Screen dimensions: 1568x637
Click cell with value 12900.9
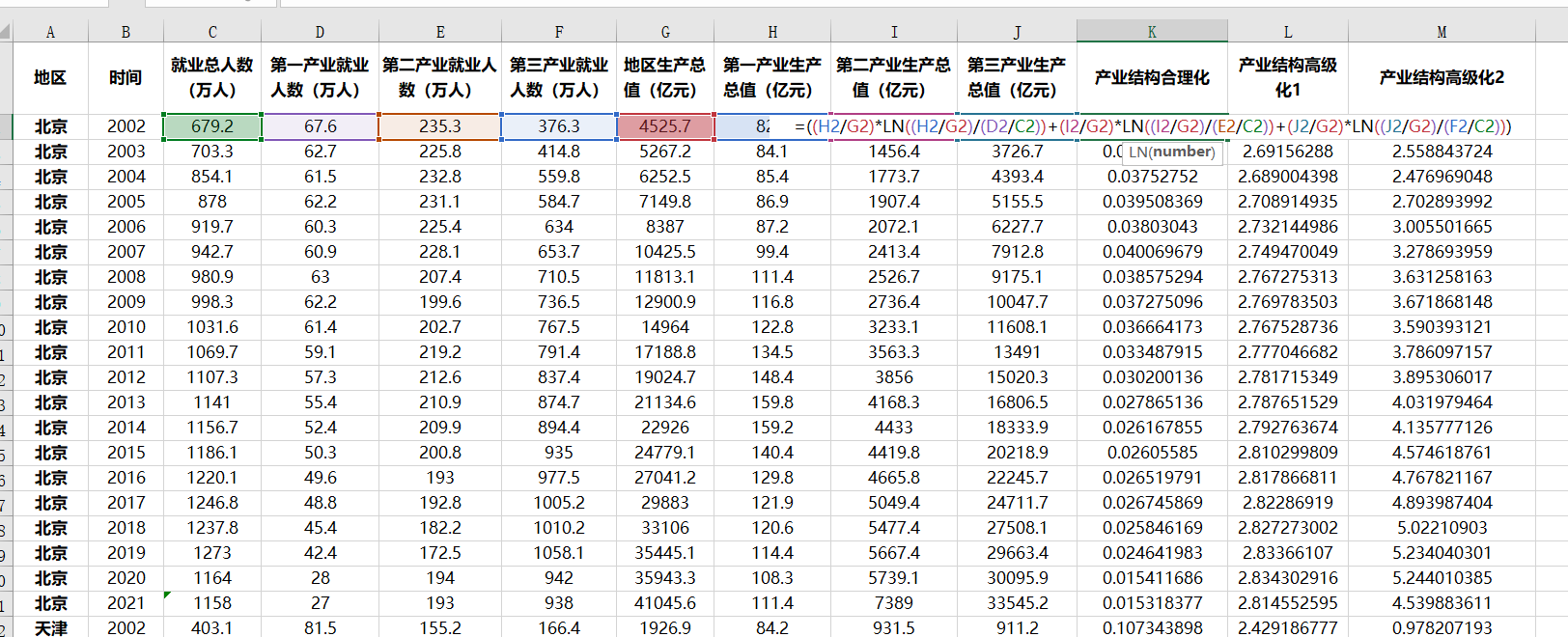tap(665, 302)
